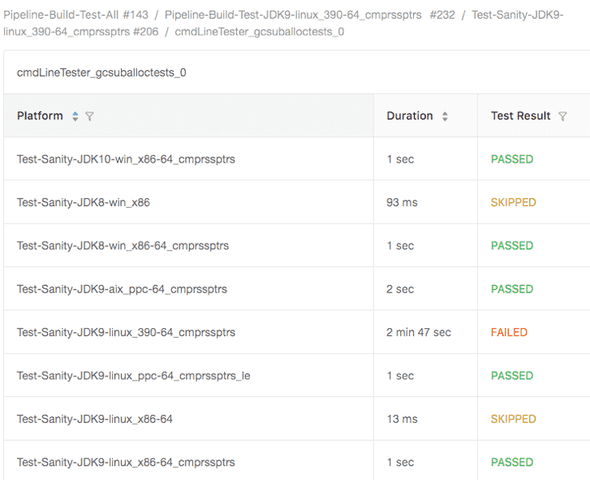This screenshot has width=590, height=480.
Task: Open Pipeline-Build-Test-JDK9-linux_390-64_cmprssptrs #232 breadcrumb
Action: [x=310, y=15]
